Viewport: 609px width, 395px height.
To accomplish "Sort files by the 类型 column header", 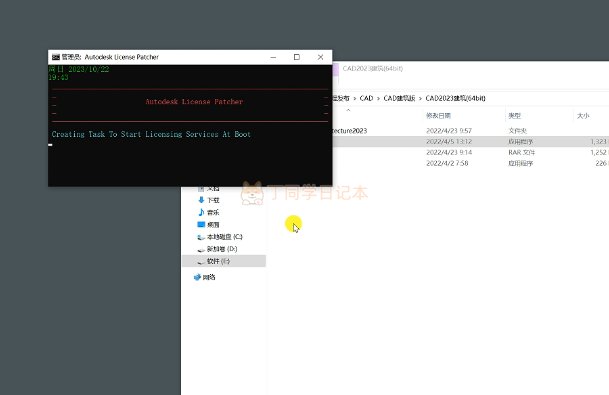I will point(515,115).
